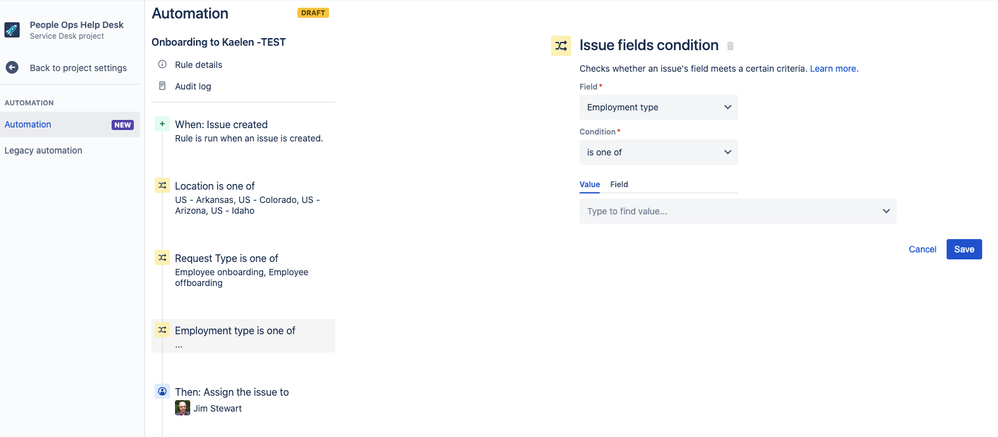Image resolution: width=998 pixels, height=437 pixels.
Task: Select the Employment type is one of step
Action: point(243,336)
